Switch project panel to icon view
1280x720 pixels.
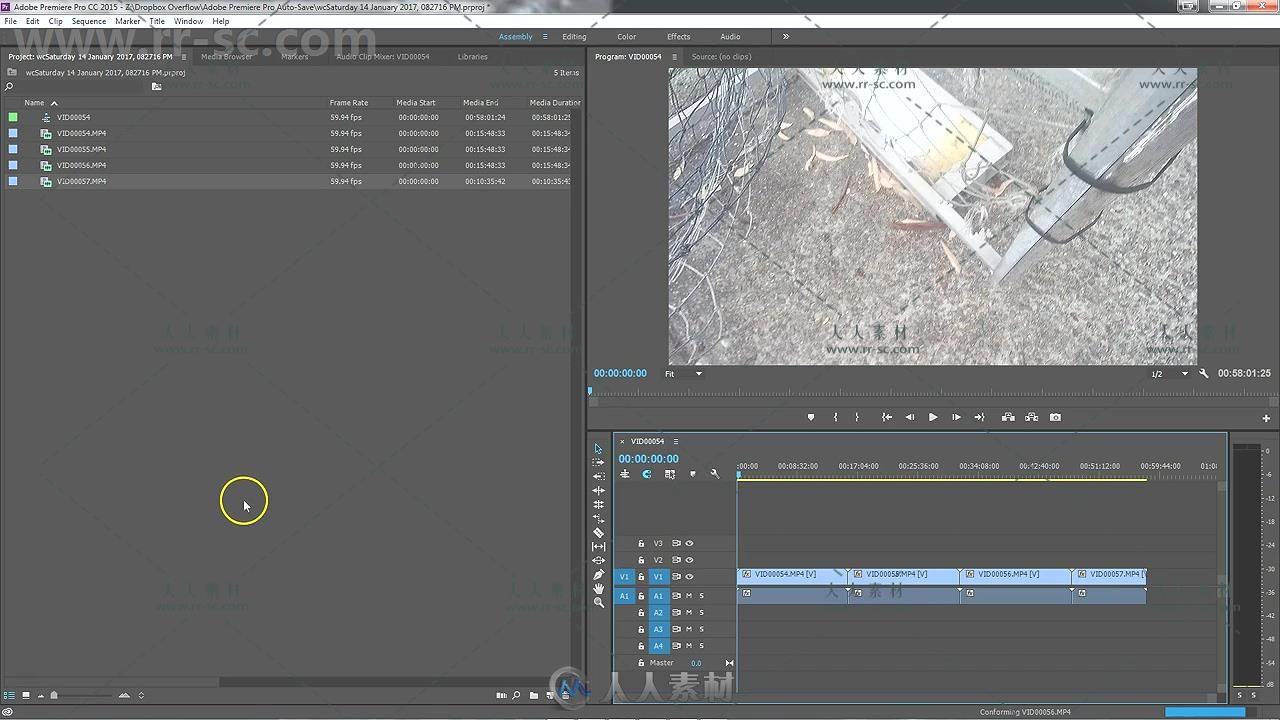click(26, 695)
